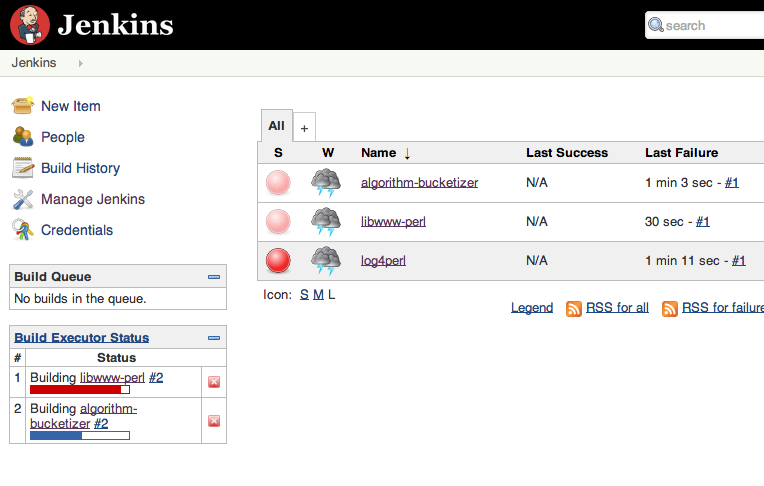Click N/A last success for algorithm-bucketizer
The image size is (764, 486).
(x=536, y=183)
